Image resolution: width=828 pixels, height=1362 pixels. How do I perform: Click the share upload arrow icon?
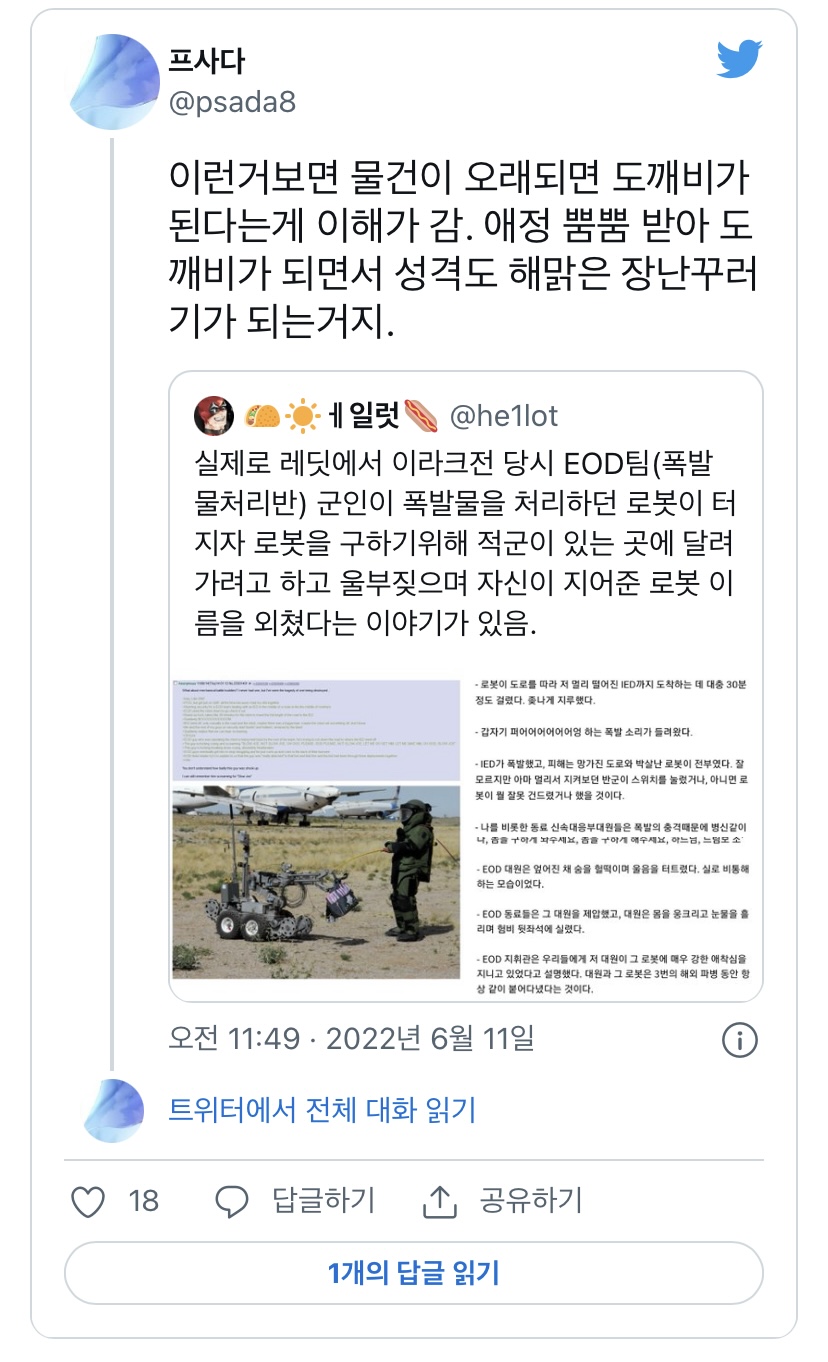(439, 1201)
